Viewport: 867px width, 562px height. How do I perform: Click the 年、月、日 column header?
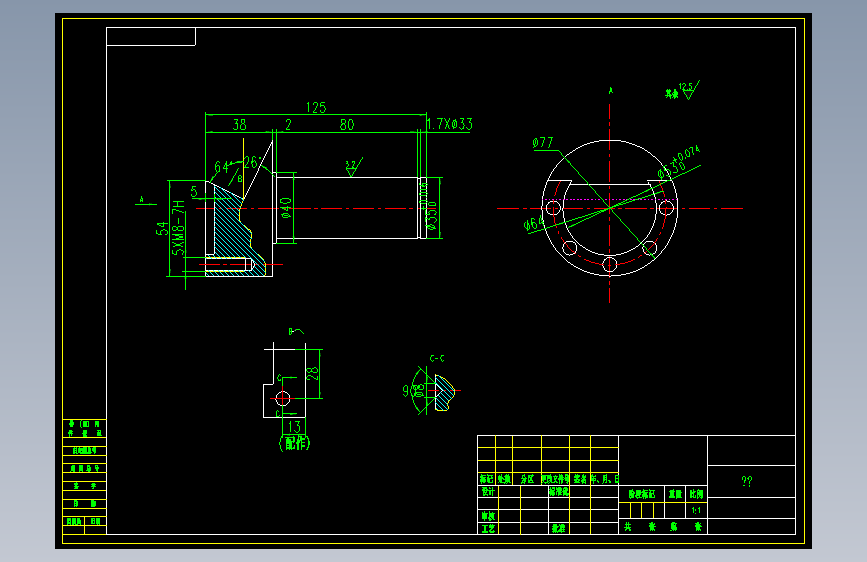604,479
